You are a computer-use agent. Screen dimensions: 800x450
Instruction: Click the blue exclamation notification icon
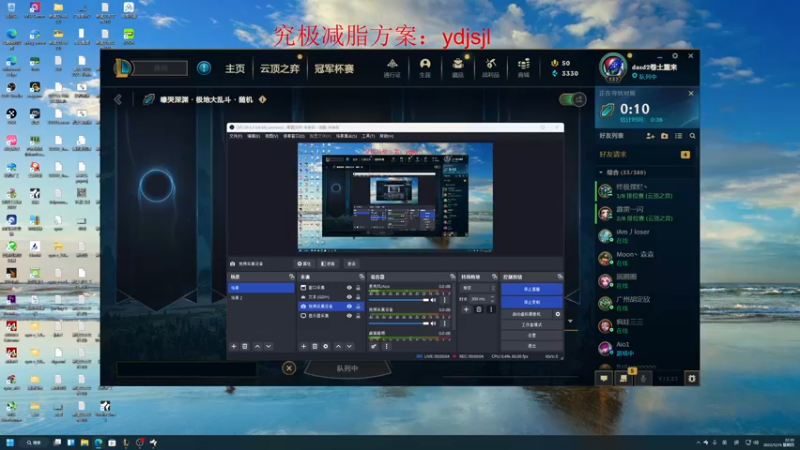pos(204,68)
